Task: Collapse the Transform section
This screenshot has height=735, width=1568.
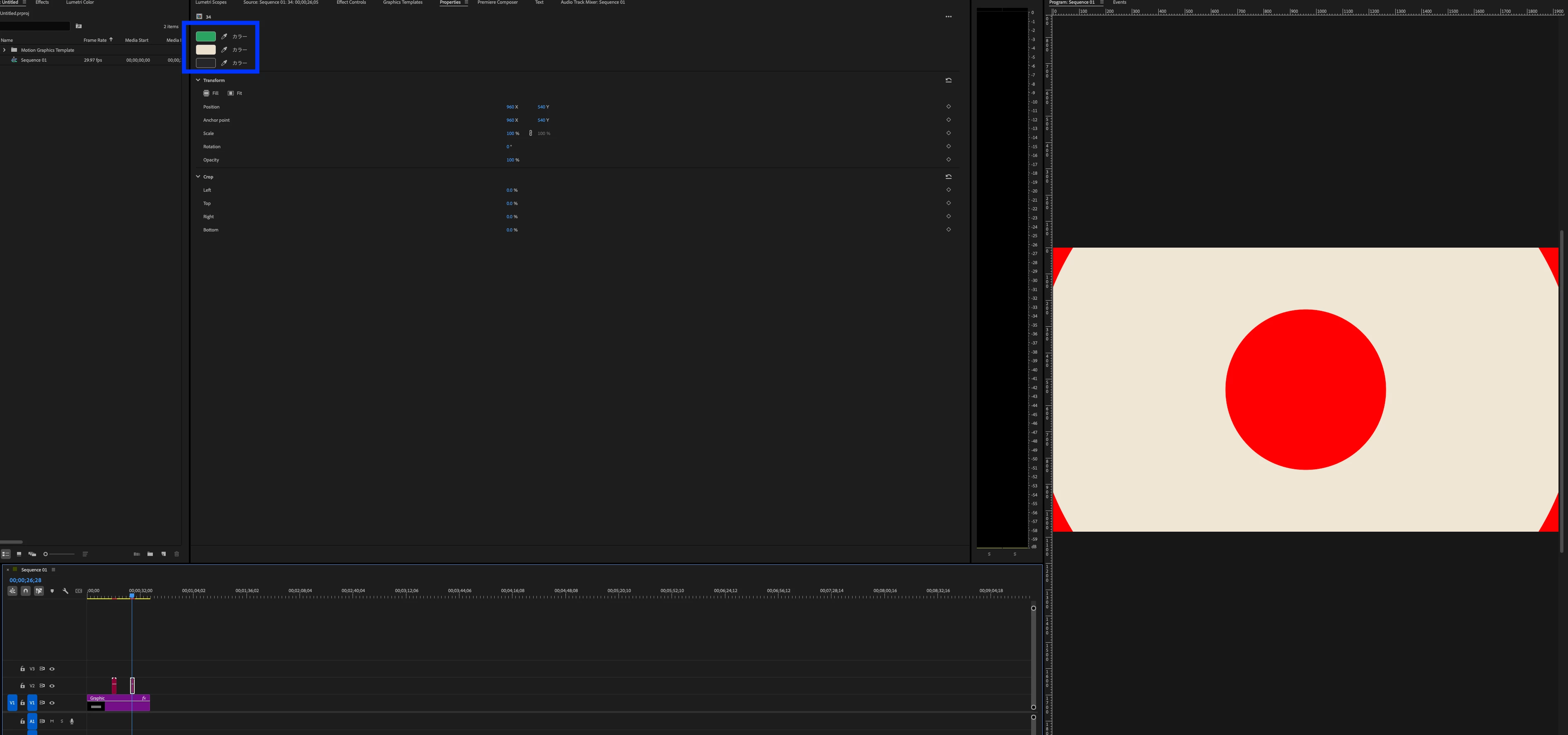Action: pyautogui.click(x=198, y=80)
